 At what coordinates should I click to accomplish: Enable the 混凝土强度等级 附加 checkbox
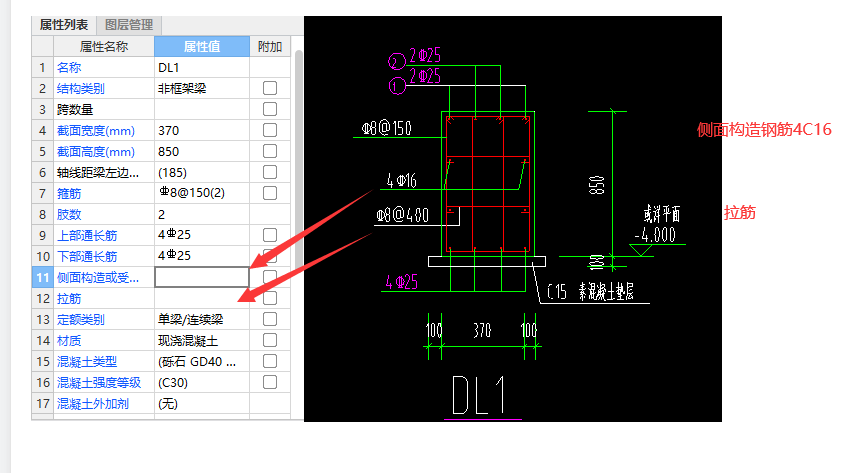point(270,382)
